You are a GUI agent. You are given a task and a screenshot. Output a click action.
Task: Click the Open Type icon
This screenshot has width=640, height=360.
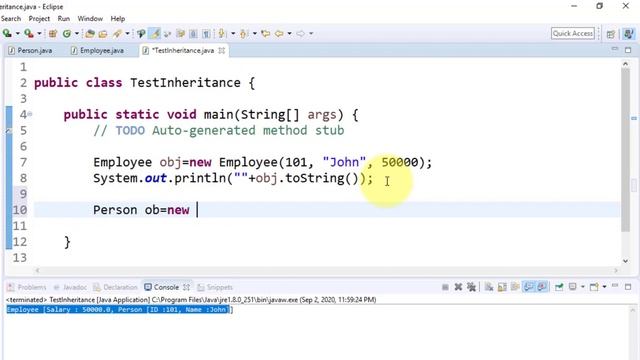click(x=90, y=33)
